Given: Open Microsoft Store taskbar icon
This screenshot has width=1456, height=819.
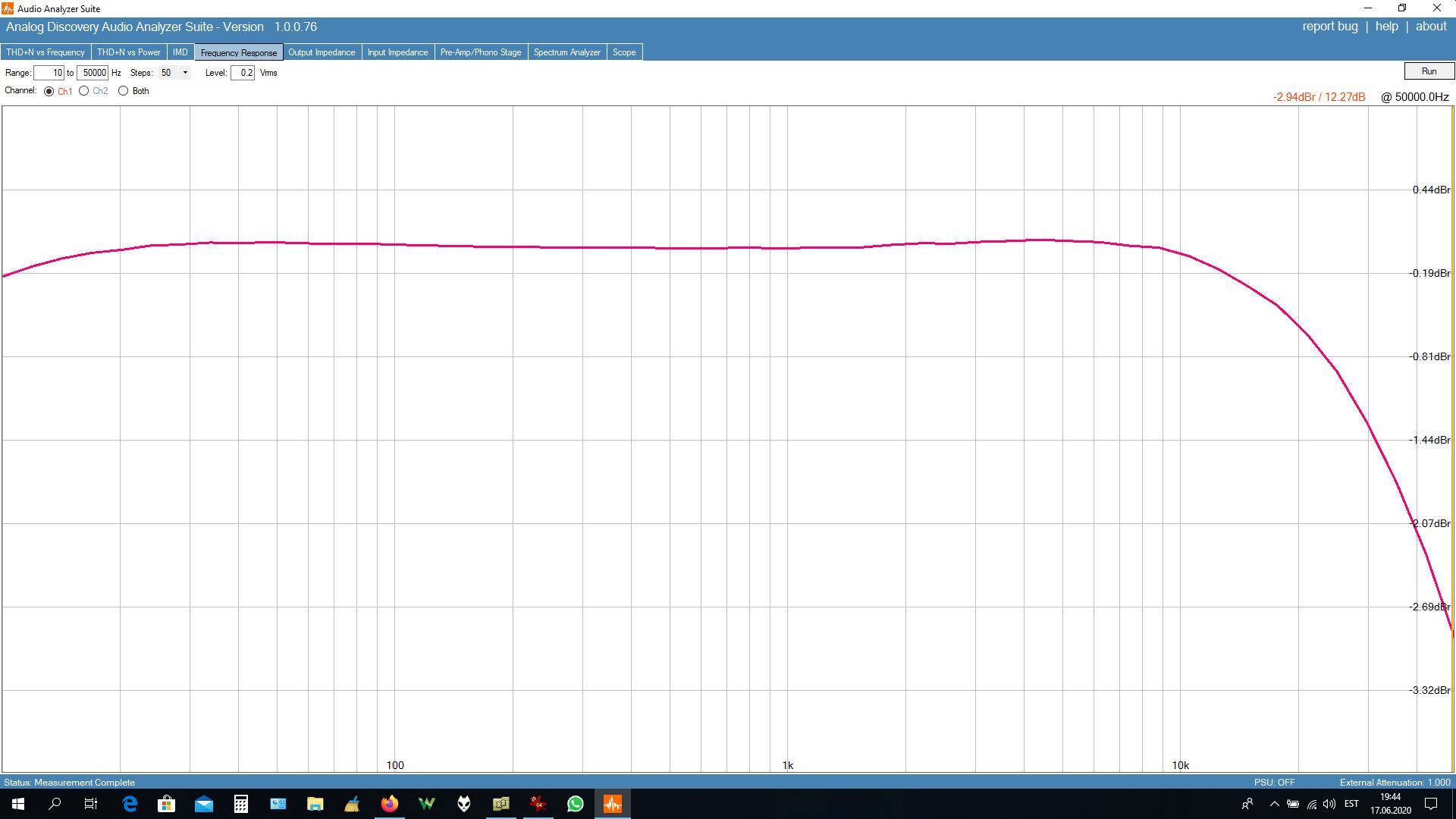Looking at the screenshot, I should click(166, 804).
